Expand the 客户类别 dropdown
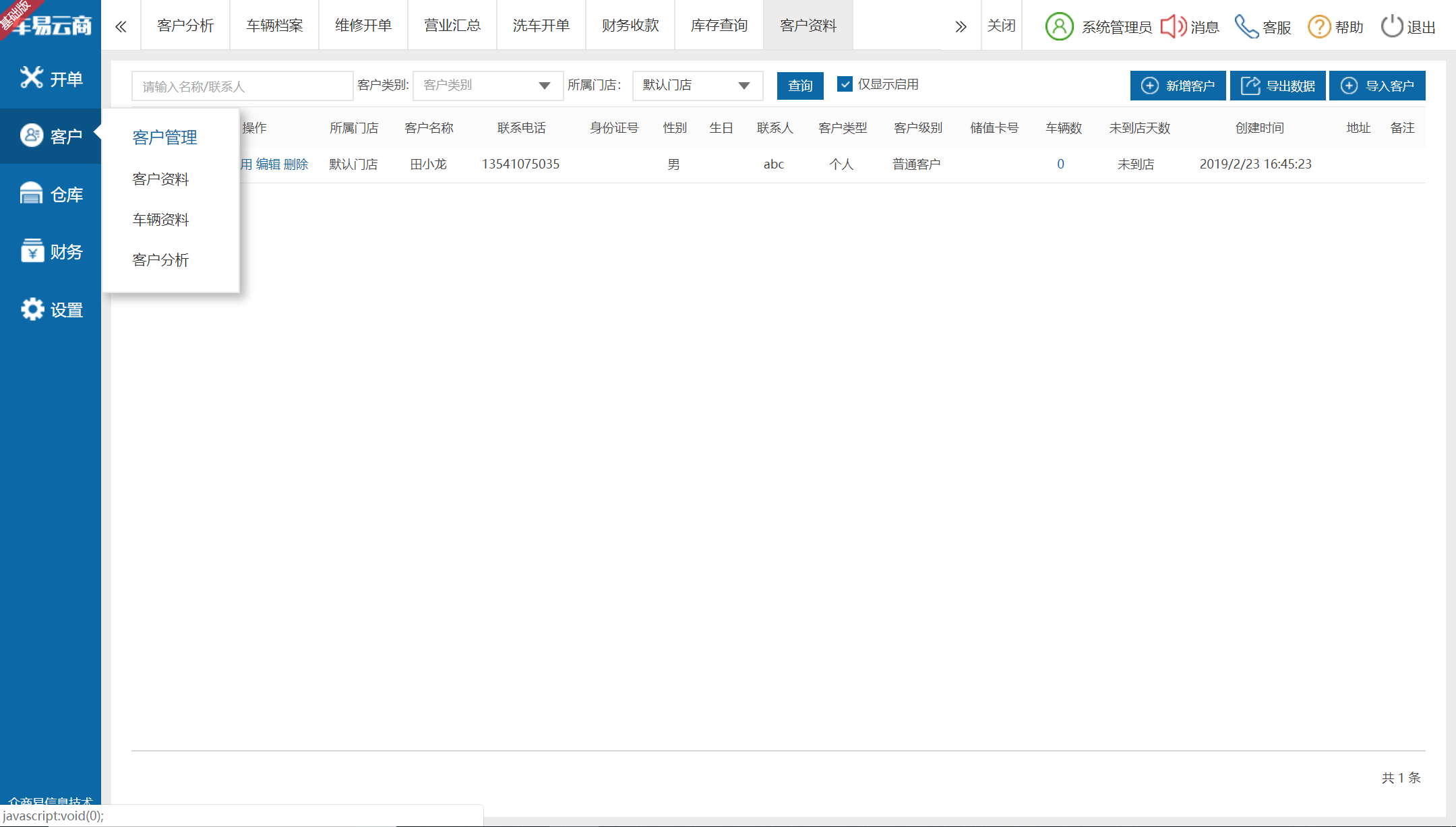The width and height of the screenshot is (1456, 827). (488, 86)
